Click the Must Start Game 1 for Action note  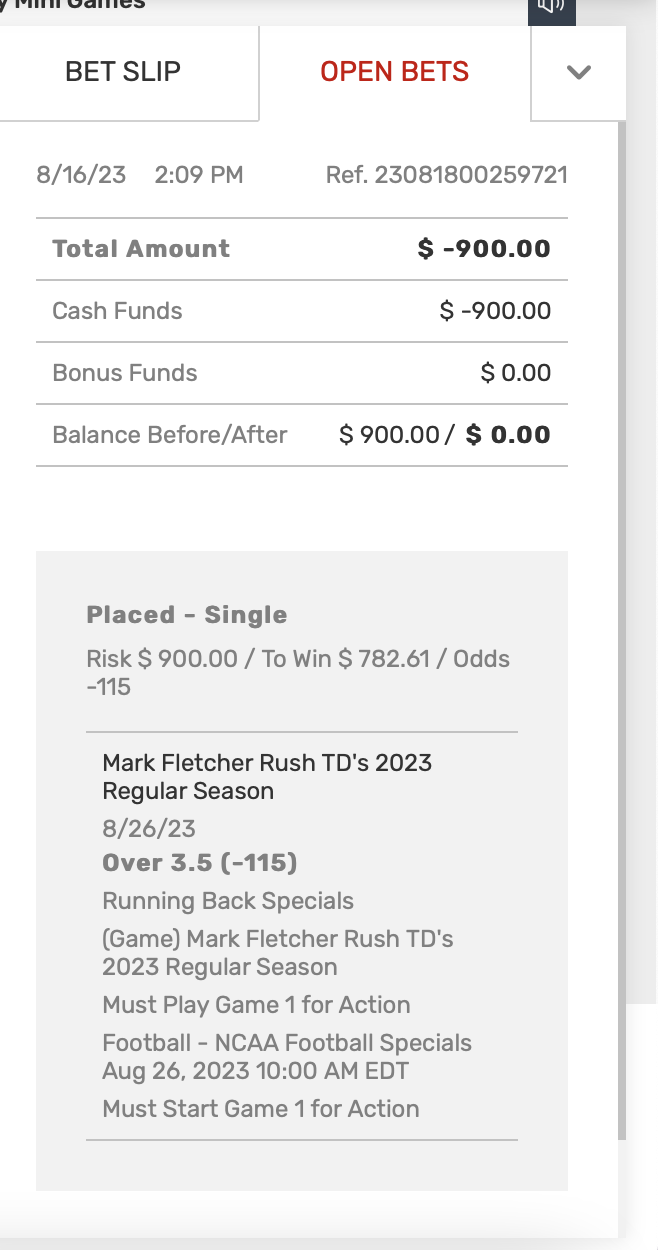click(261, 1109)
